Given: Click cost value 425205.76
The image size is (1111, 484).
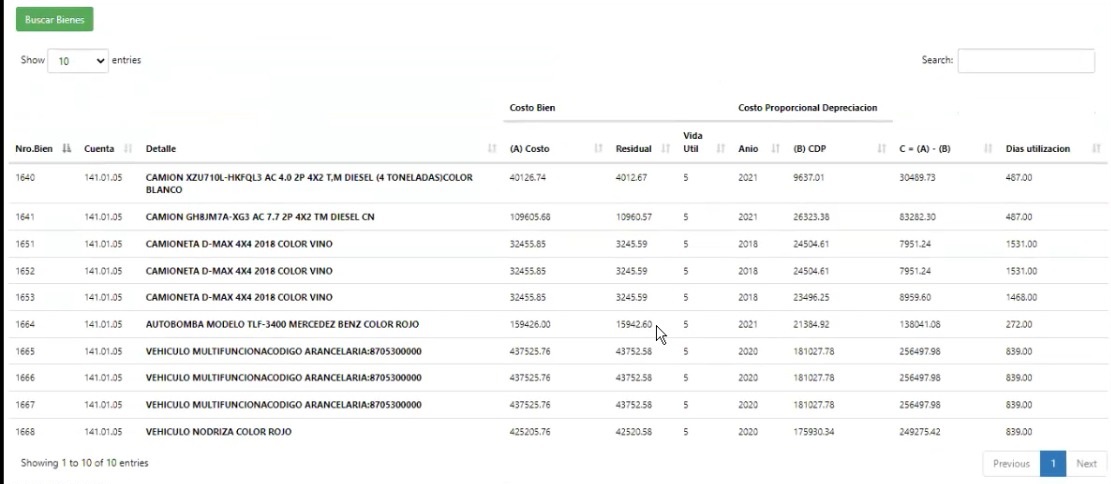Looking at the screenshot, I should tap(530, 432).
